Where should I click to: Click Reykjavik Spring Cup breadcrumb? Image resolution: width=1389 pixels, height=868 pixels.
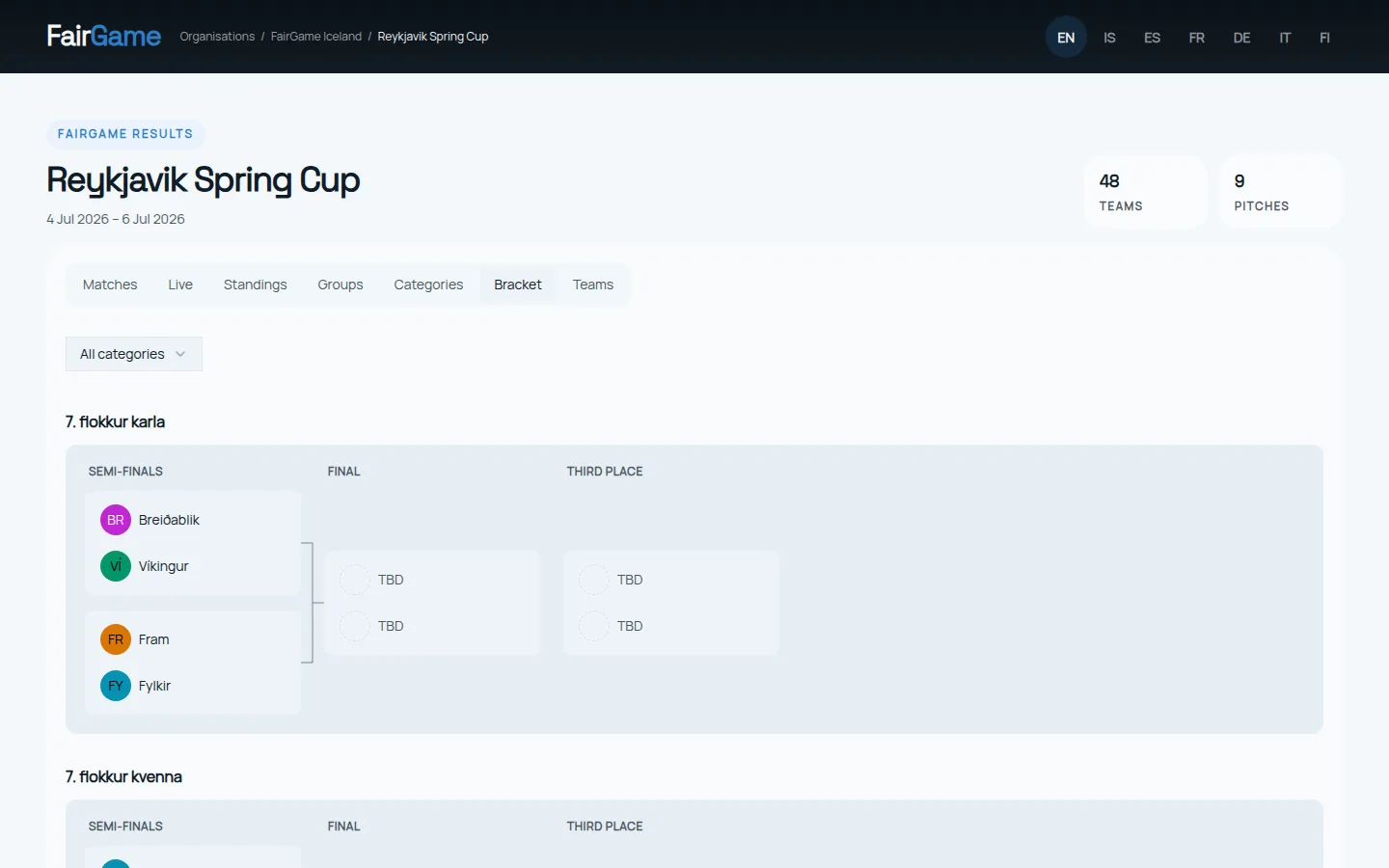pyautogui.click(x=433, y=37)
